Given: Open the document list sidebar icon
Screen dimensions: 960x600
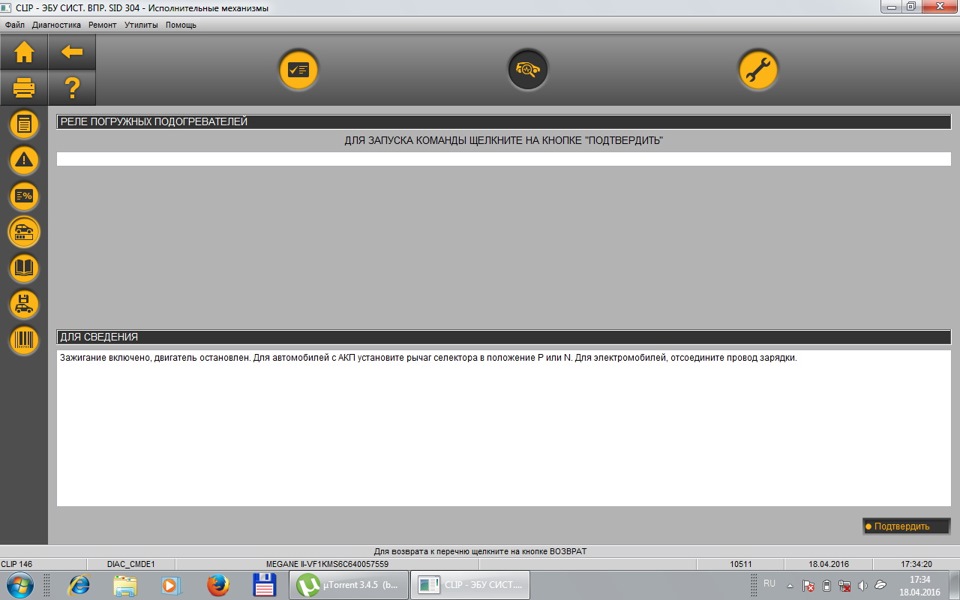Looking at the screenshot, I should point(24,124).
